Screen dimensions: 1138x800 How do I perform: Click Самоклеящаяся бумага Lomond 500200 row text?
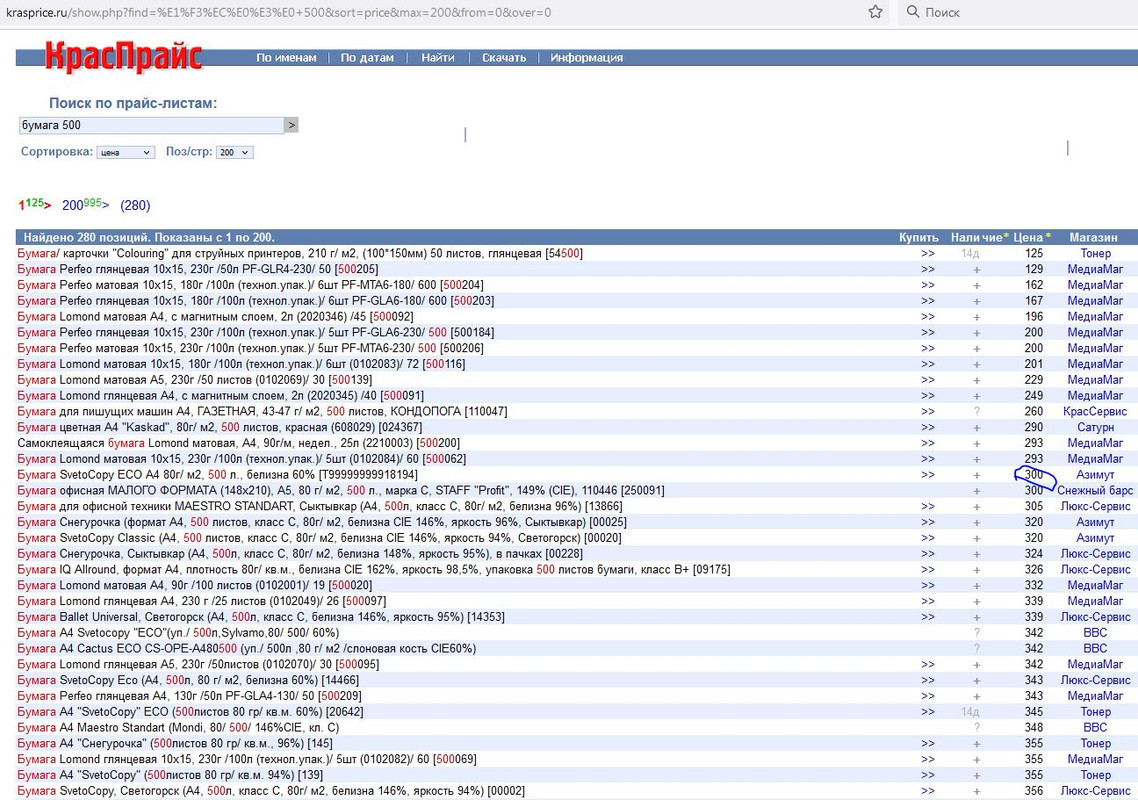coord(238,443)
